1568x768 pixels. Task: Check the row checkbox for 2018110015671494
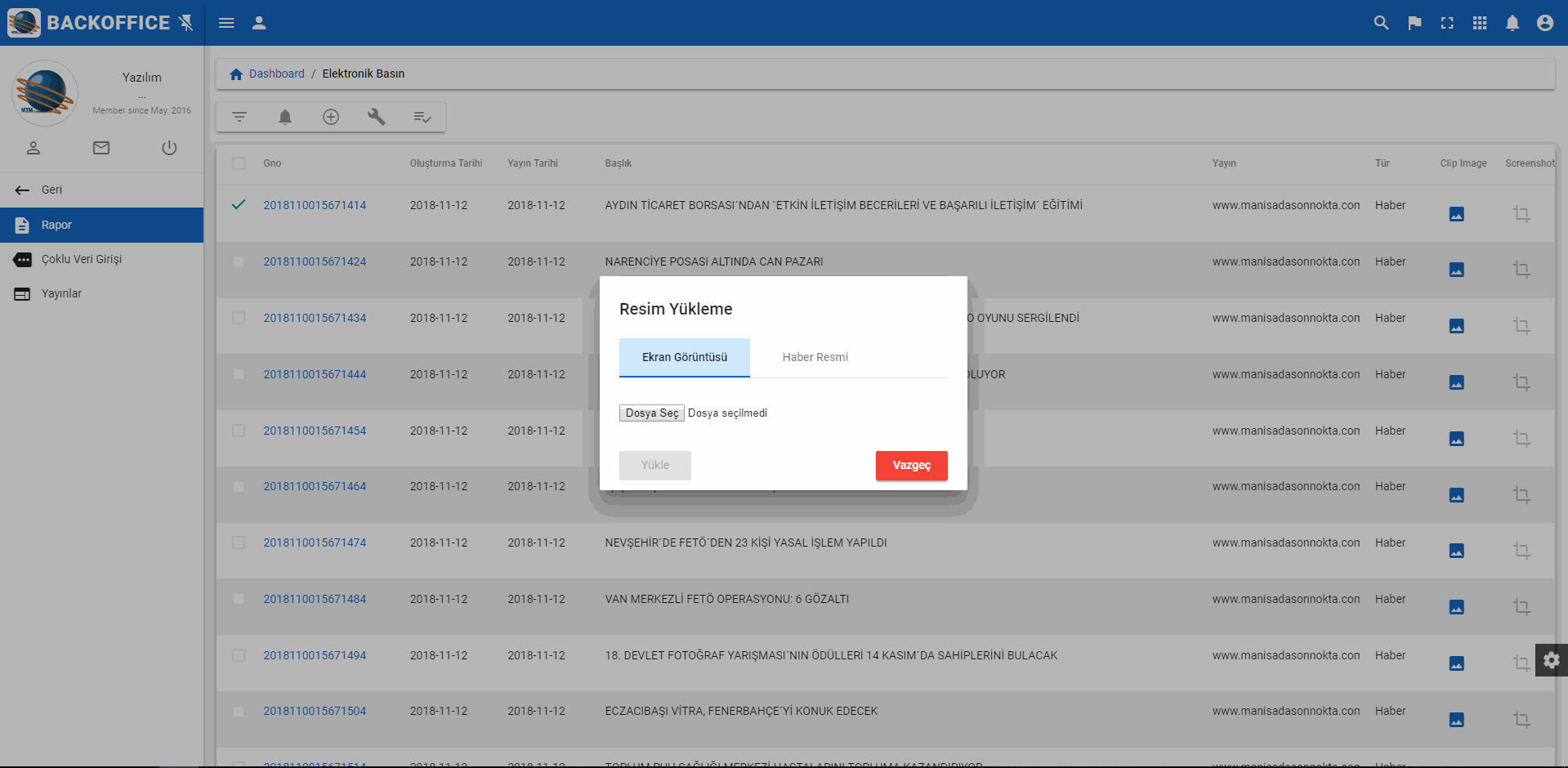(239, 655)
